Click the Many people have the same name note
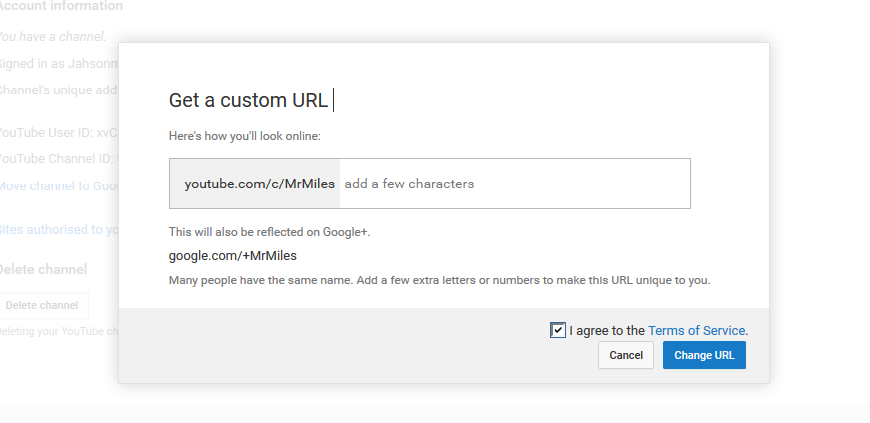This screenshot has width=870, height=423. pyautogui.click(x=439, y=280)
